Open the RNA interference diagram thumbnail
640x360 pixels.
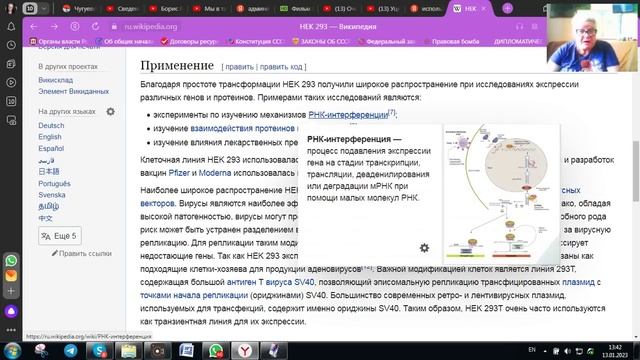(x=501, y=194)
